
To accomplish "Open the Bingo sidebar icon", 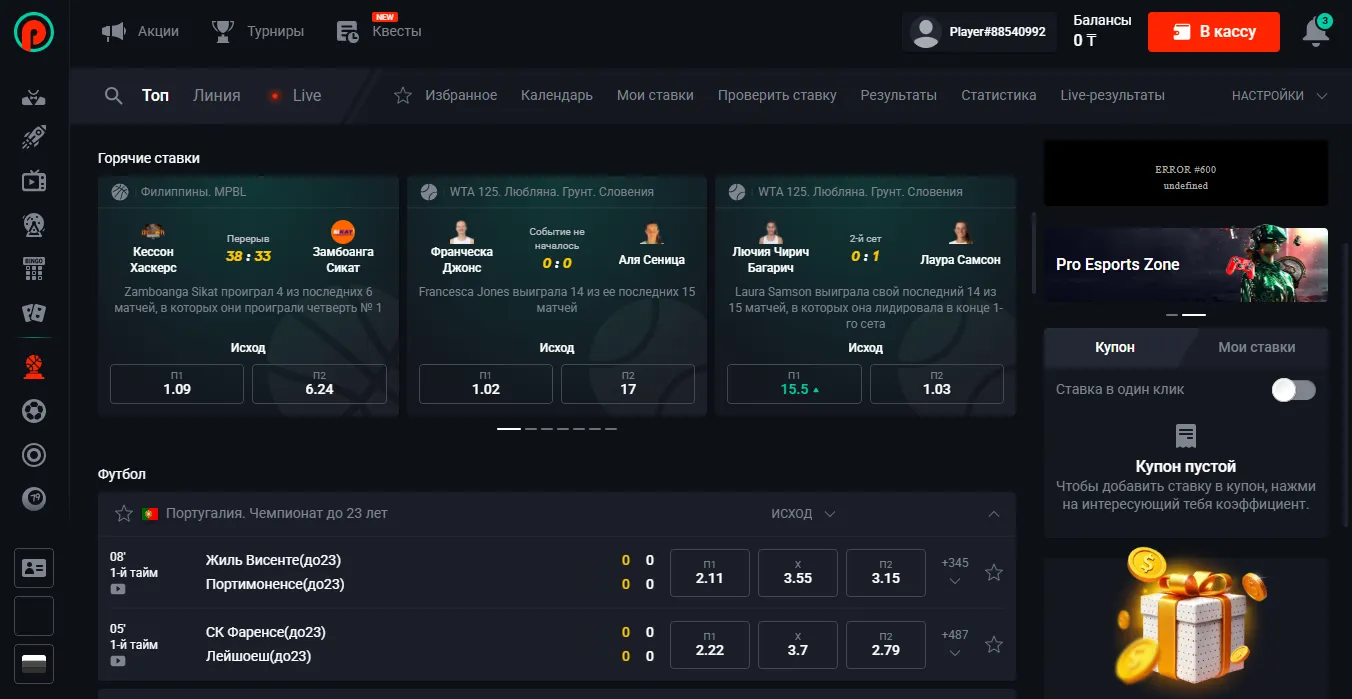I will click(34, 268).
